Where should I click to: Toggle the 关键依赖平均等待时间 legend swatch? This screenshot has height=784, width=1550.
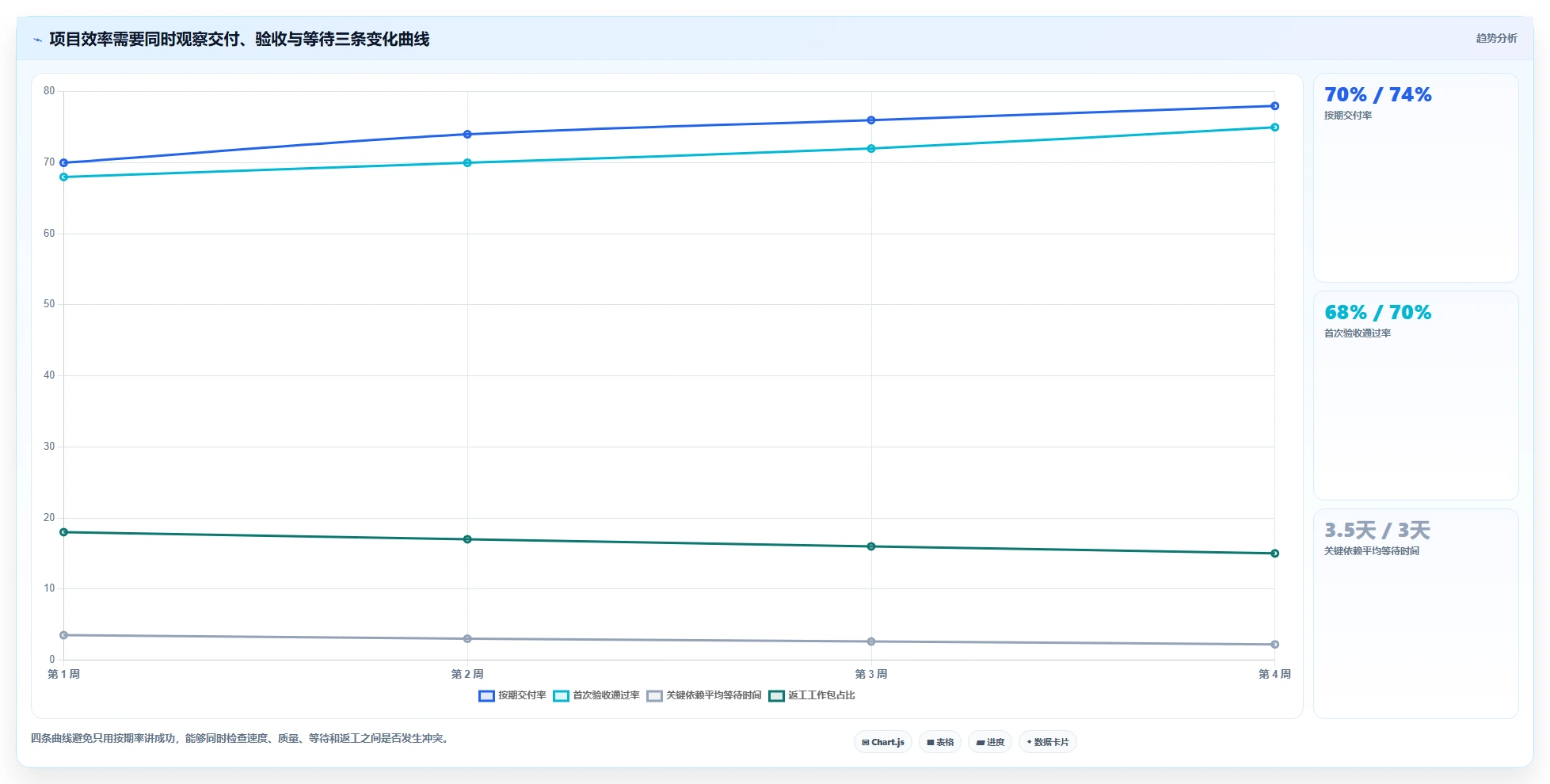(x=654, y=696)
